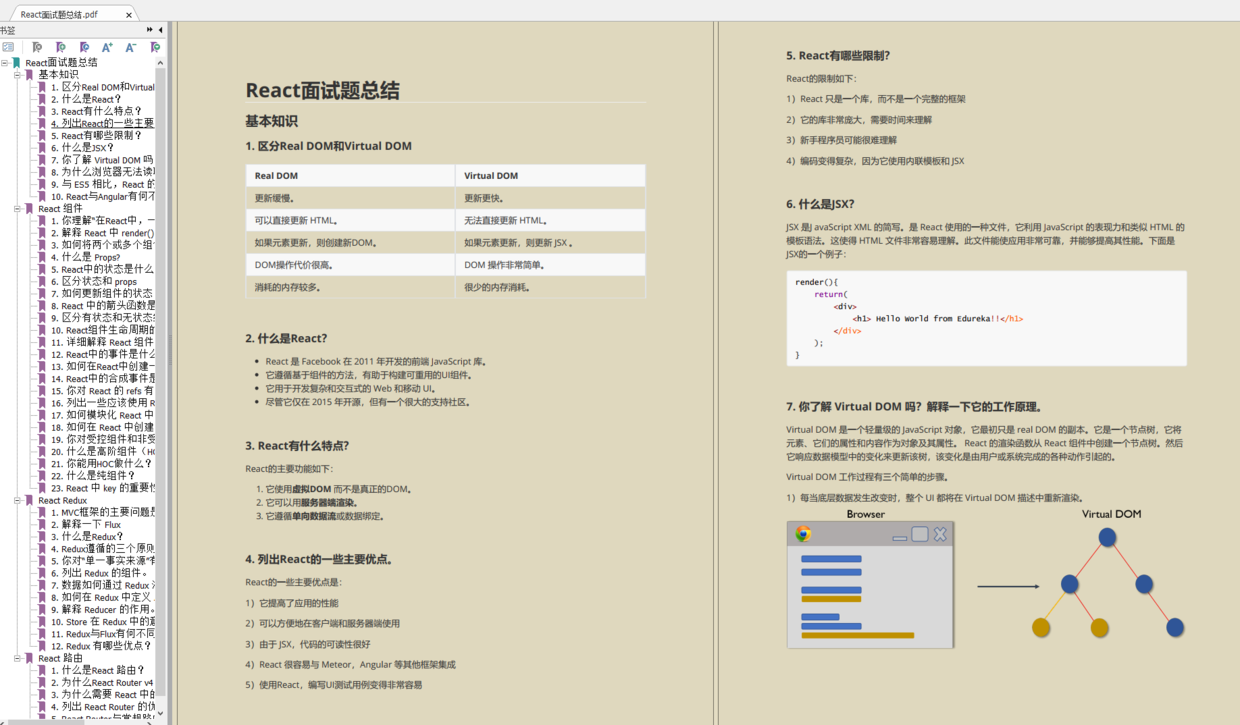The height and width of the screenshot is (725, 1240).
Task: Click the bookmark icon beside React 组件
Action: 30,208
